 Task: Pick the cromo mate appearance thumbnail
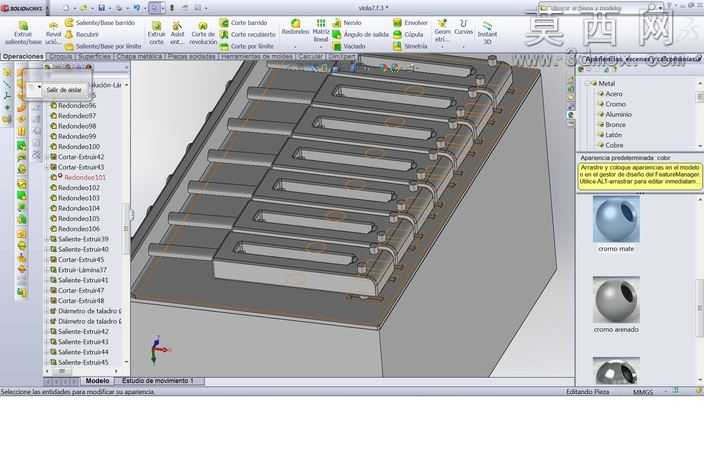point(616,219)
